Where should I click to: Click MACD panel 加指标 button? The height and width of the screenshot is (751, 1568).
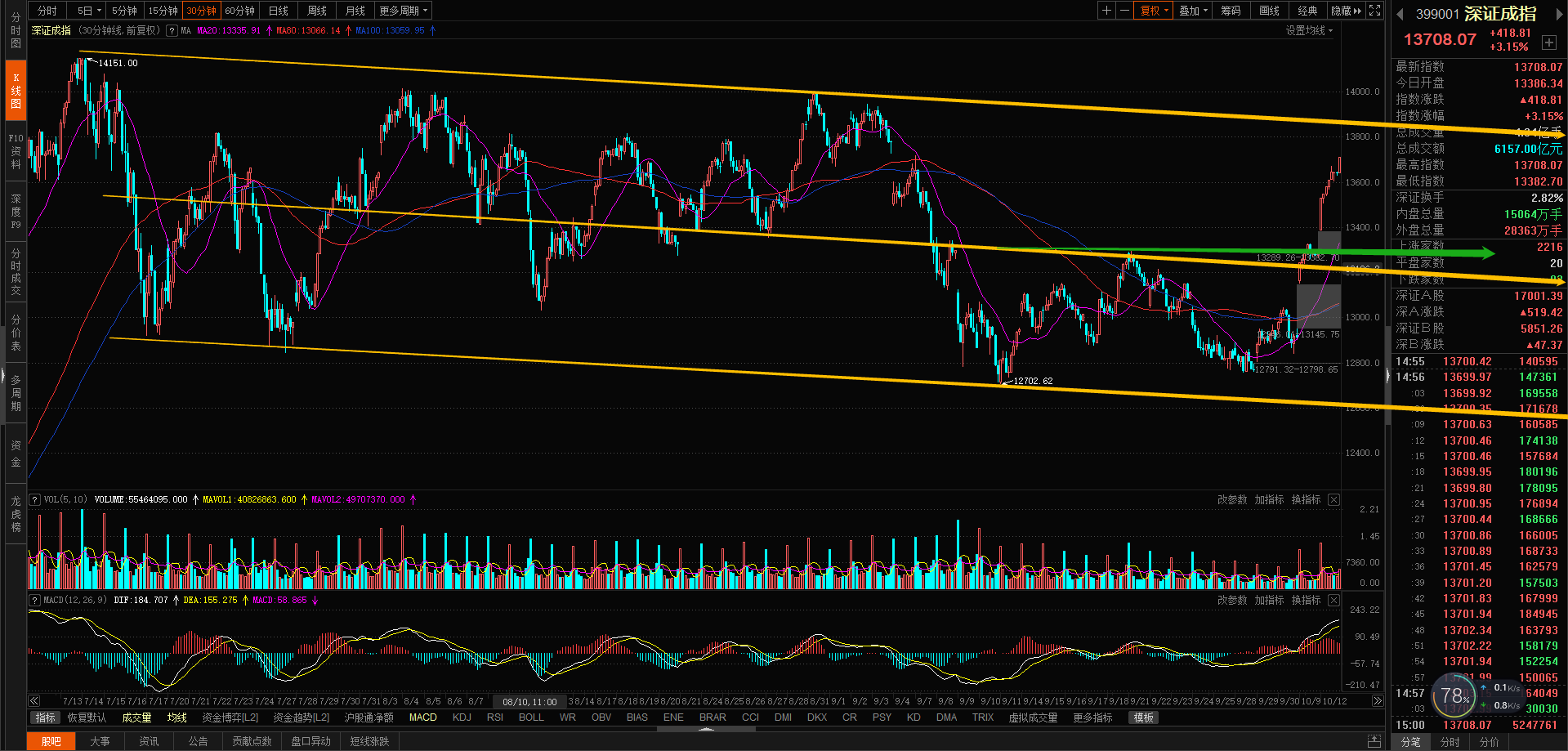(1269, 600)
